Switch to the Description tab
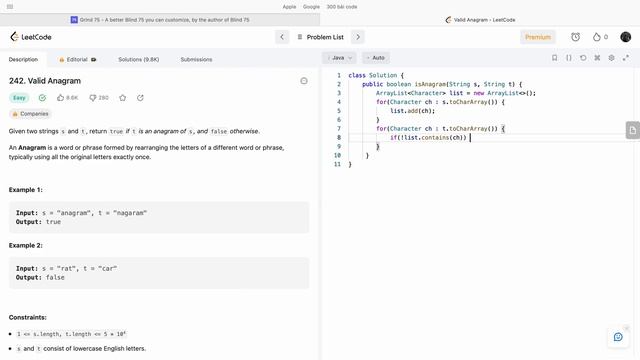The width and height of the screenshot is (640, 360). (23, 60)
